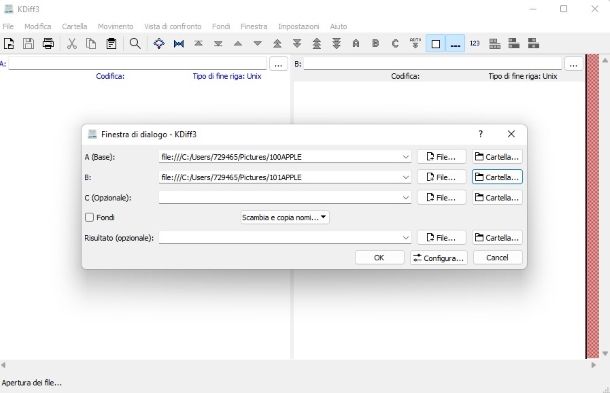
Task: Click the Save floppy disk toolbar icon
Action: point(28,44)
